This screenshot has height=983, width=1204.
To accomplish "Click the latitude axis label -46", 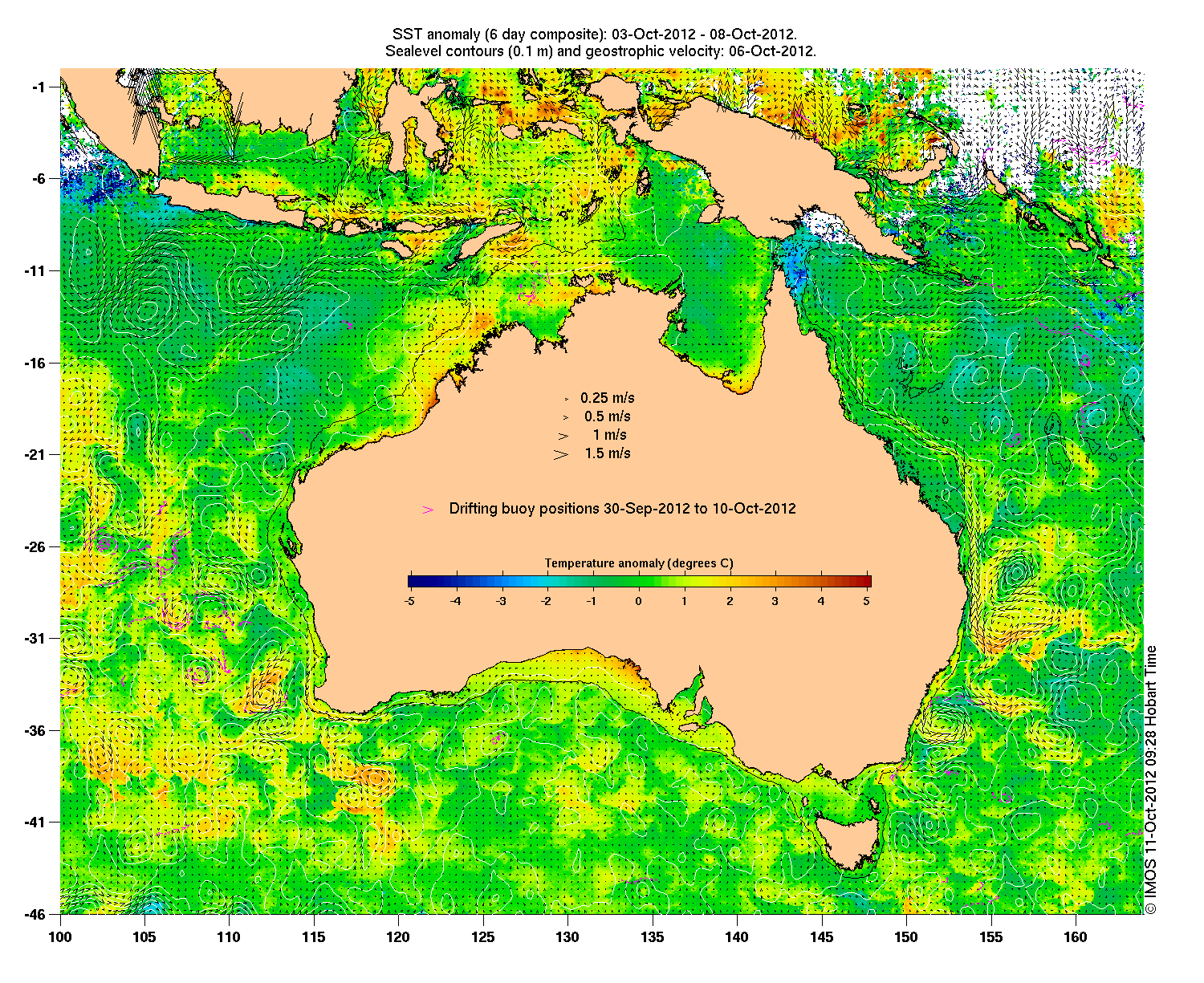I will coord(35,913).
